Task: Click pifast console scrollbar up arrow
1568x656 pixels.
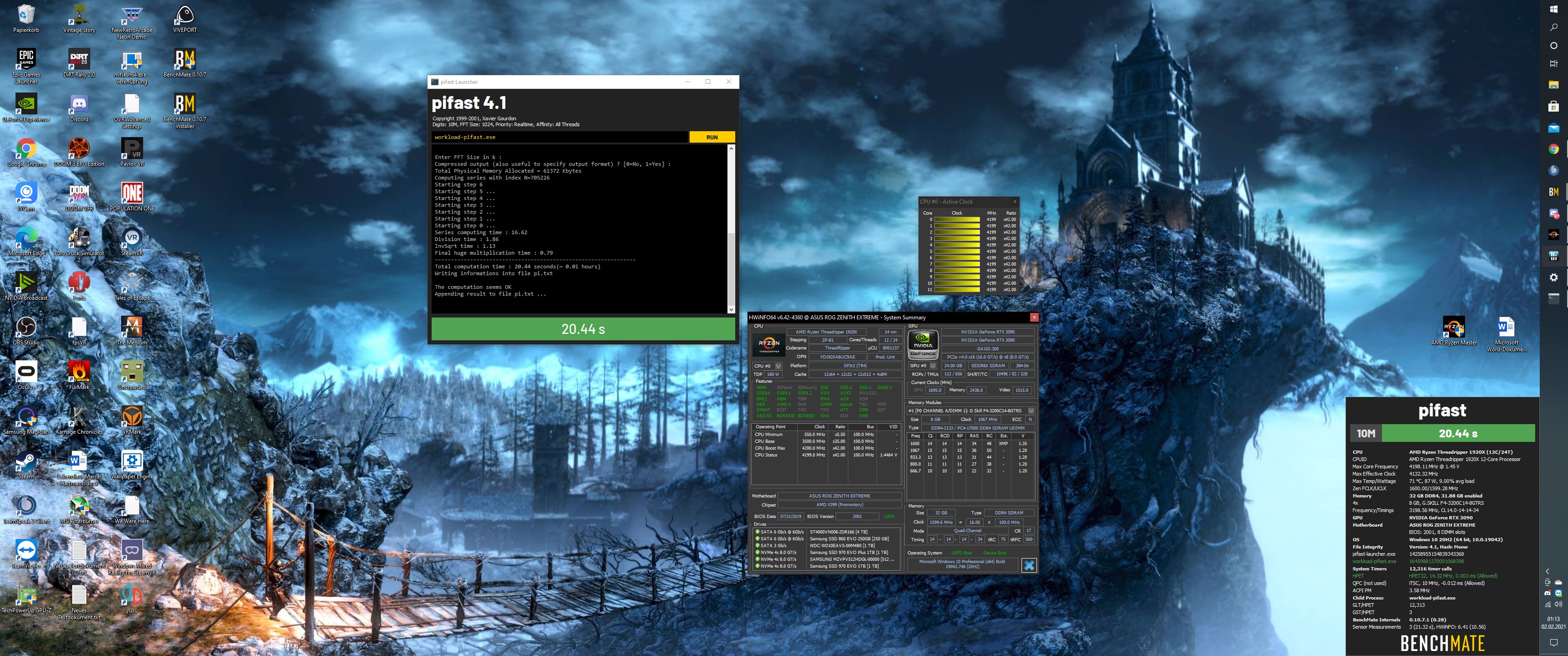Action: 731,148
